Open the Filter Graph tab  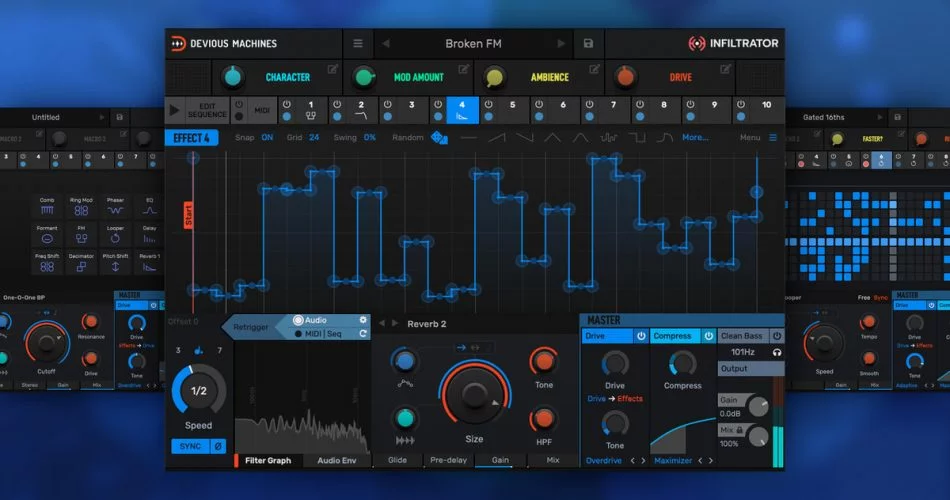pos(268,461)
